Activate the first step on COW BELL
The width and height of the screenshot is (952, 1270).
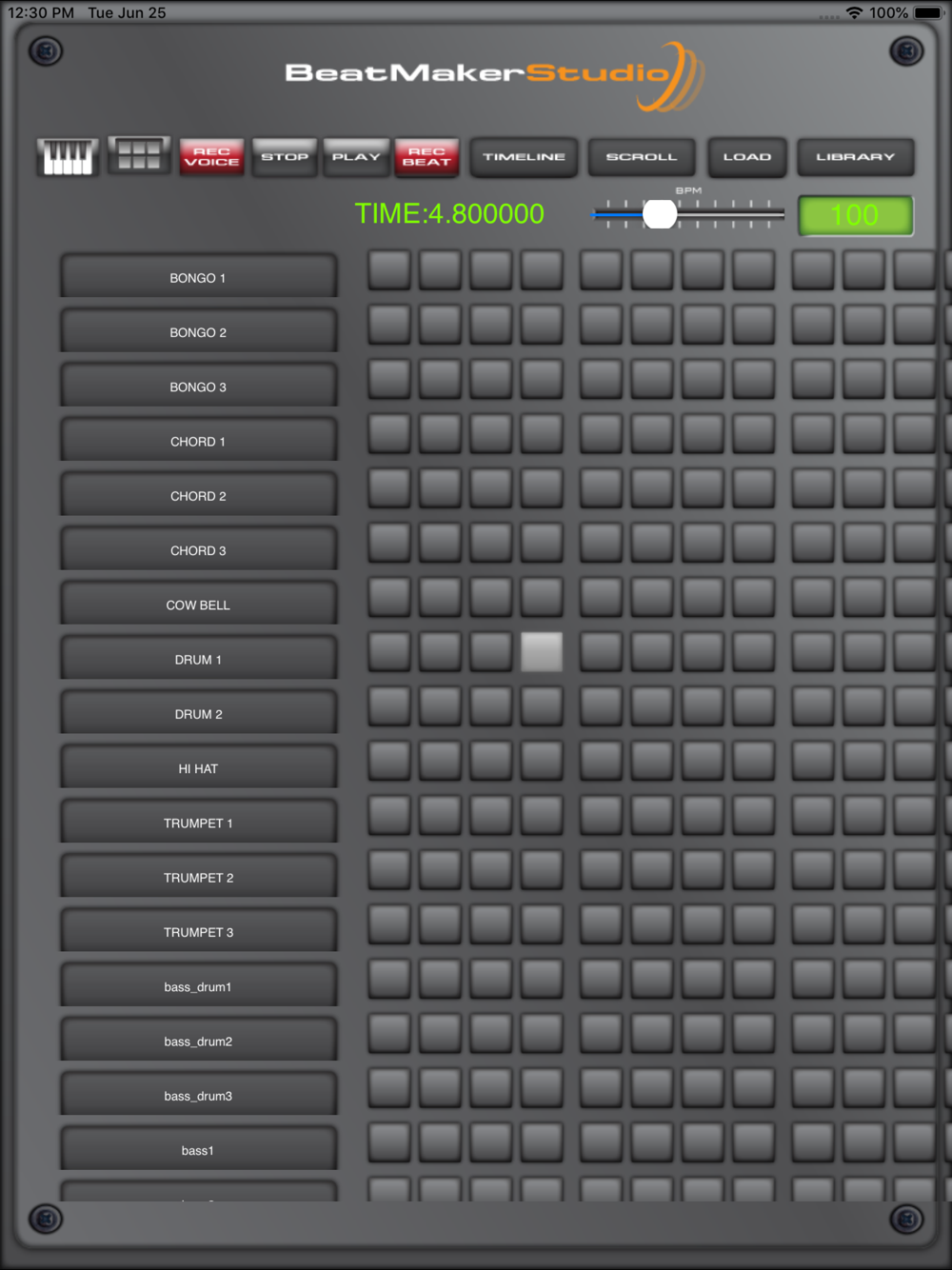tap(389, 597)
